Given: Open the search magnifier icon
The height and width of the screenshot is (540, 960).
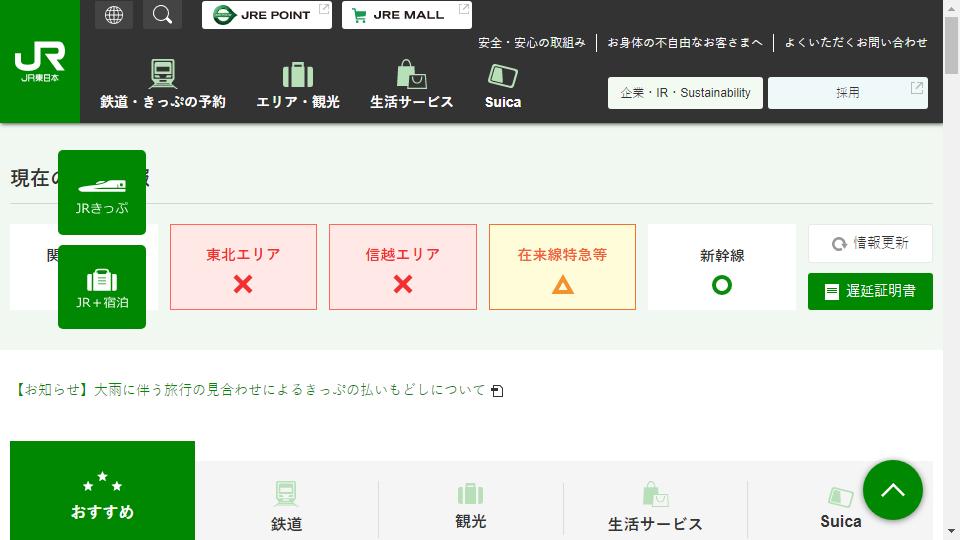Looking at the screenshot, I should pyautogui.click(x=162, y=15).
